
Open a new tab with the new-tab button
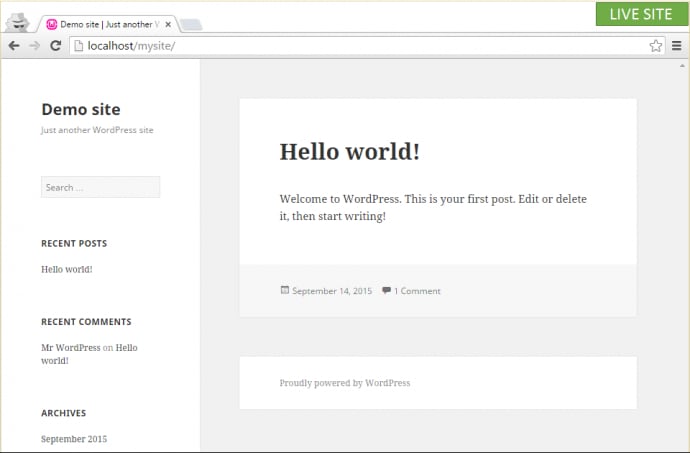(191, 25)
